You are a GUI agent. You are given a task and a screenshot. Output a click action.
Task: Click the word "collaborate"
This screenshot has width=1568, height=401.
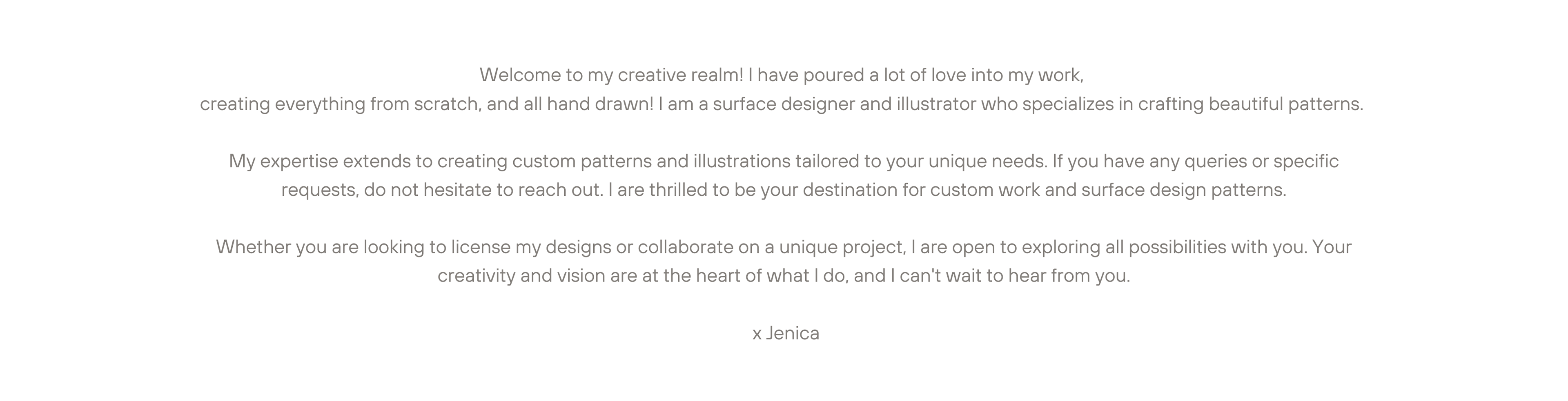tap(685, 247)
